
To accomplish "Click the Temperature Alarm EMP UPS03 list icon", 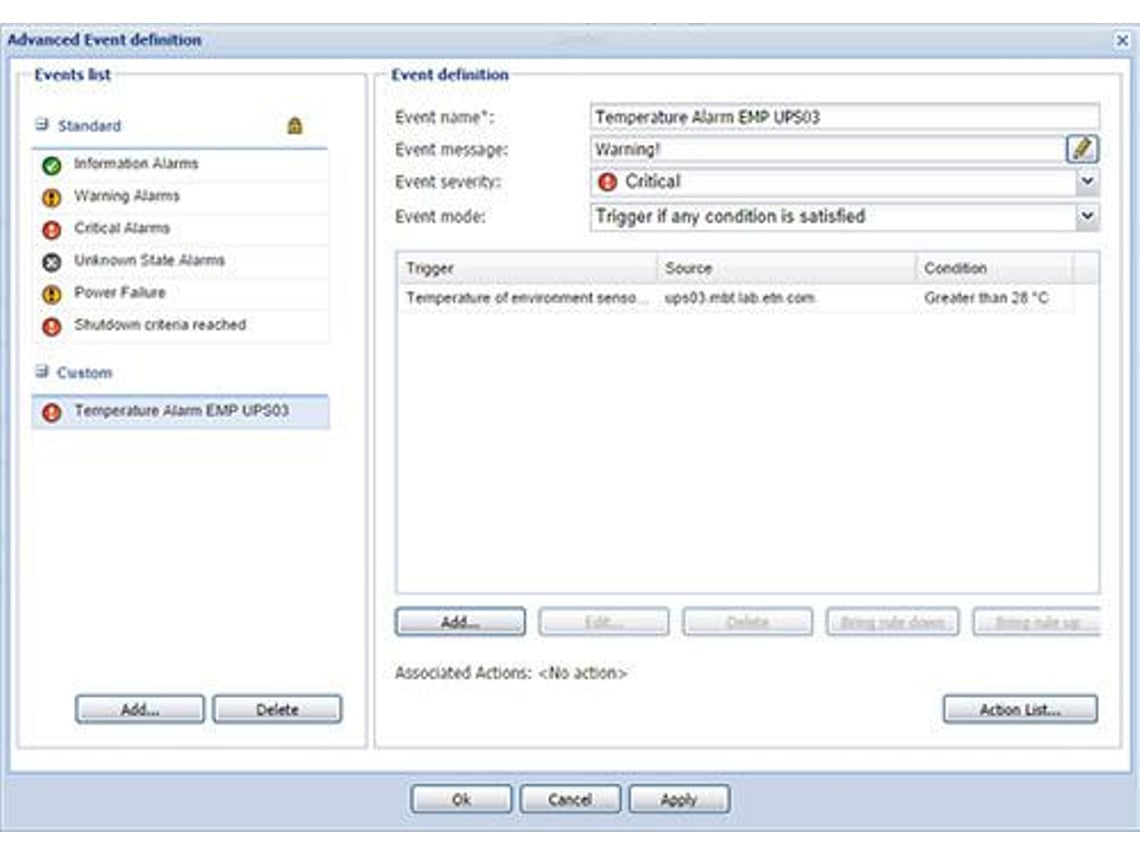I will coord(52,412).
